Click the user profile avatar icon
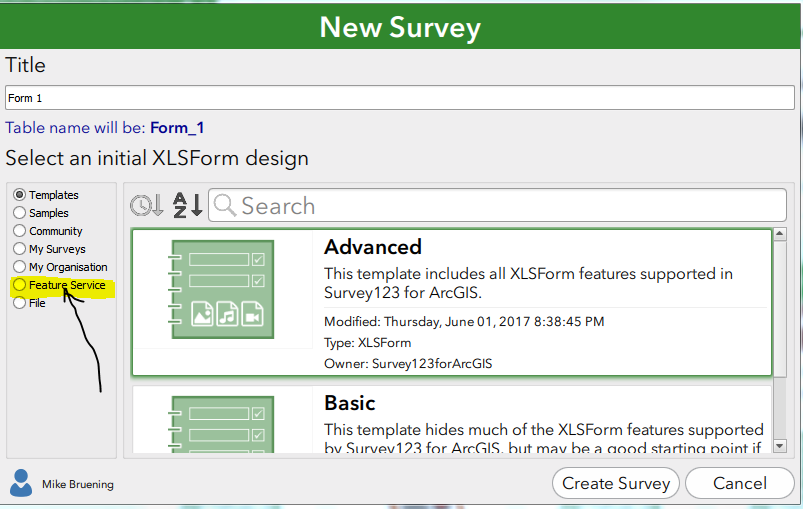803x509 pixels. pos(20,483)
